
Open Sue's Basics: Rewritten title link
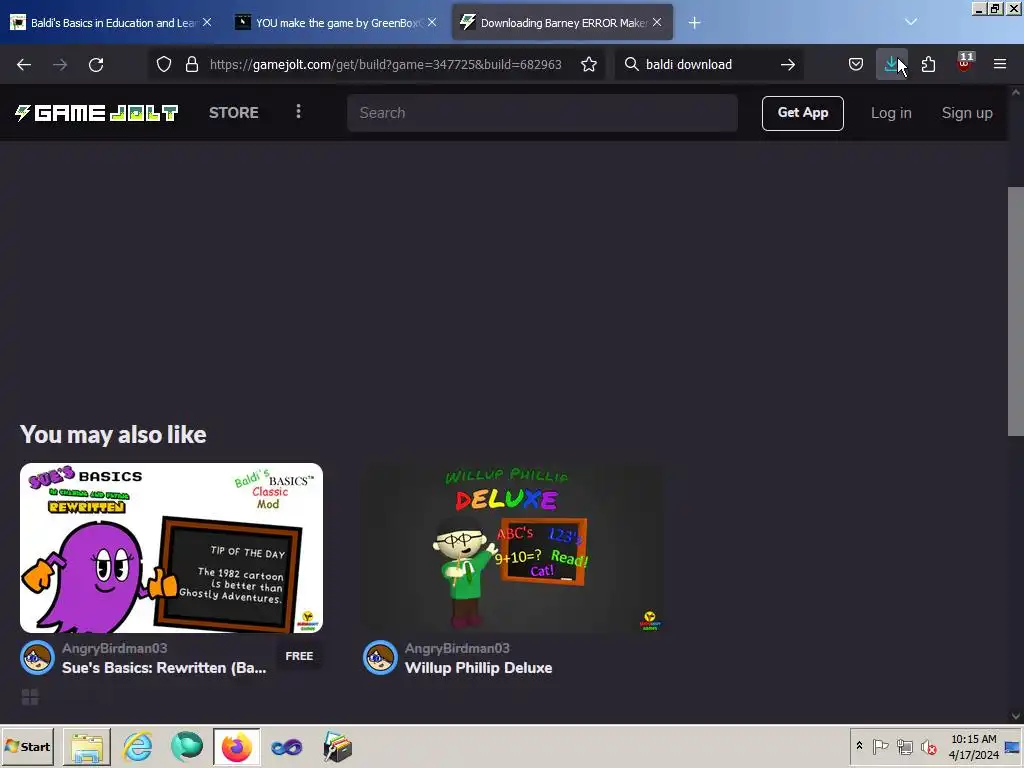point(164,668)
